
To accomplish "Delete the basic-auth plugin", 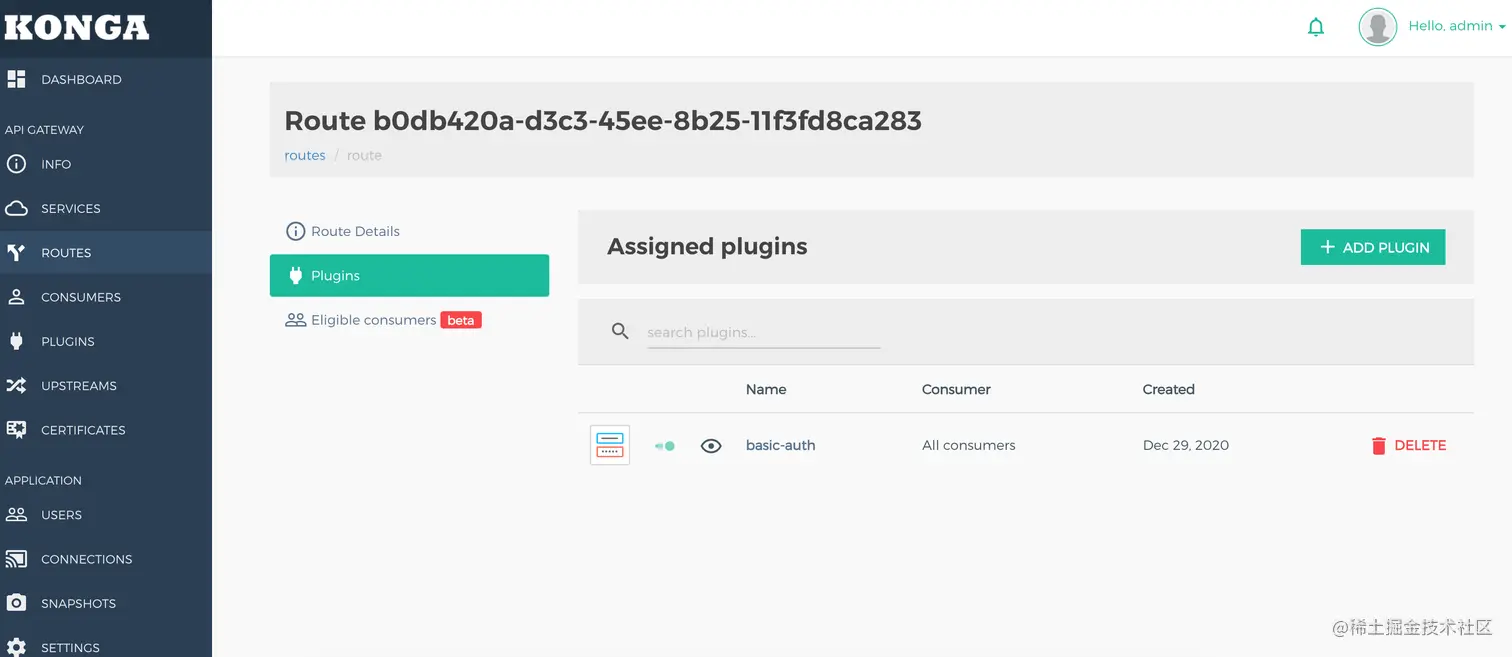I will pyautogui.click(x=1409, y=446).
